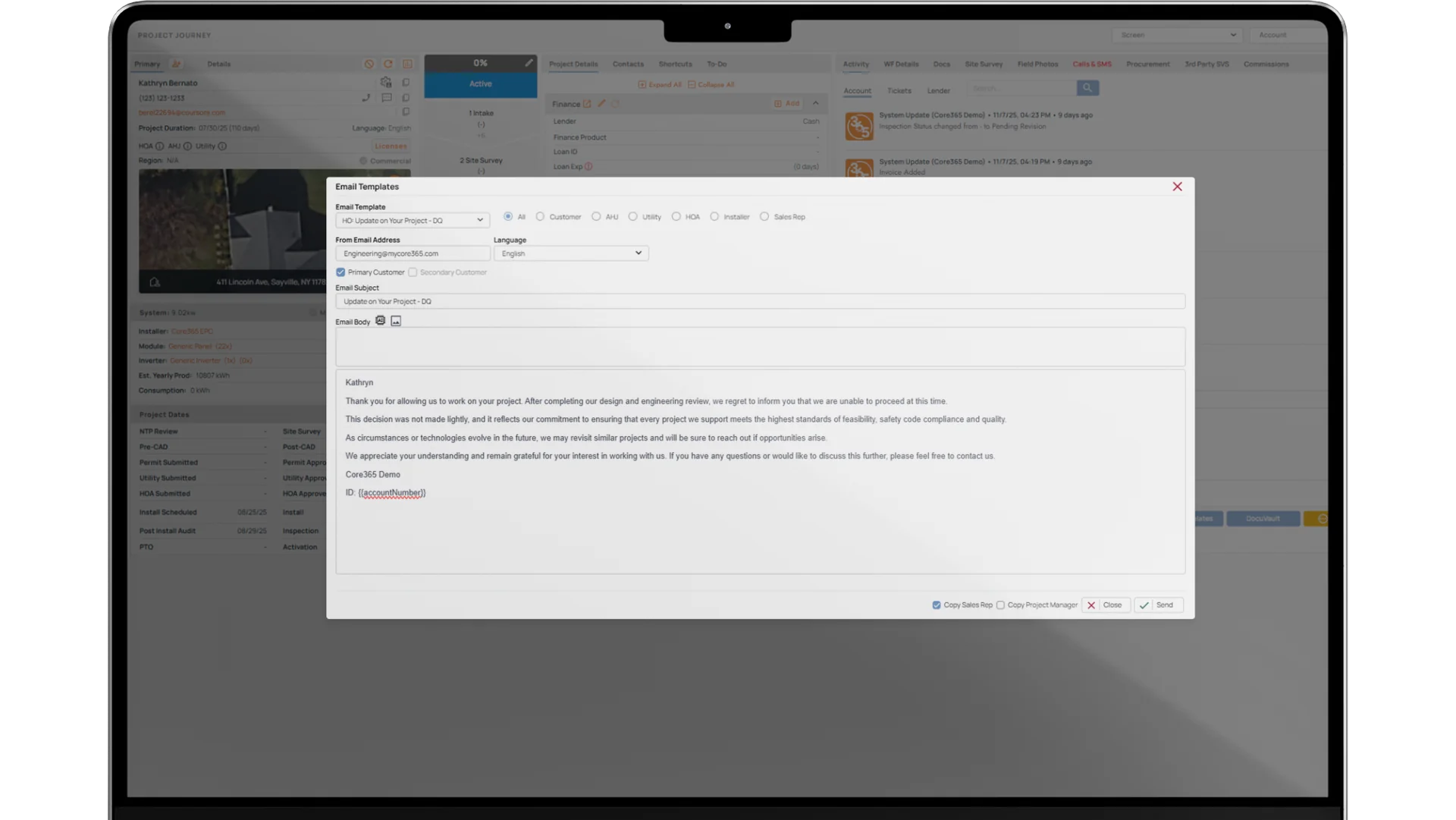Click Collapse All in Project Details

(711, 85)
